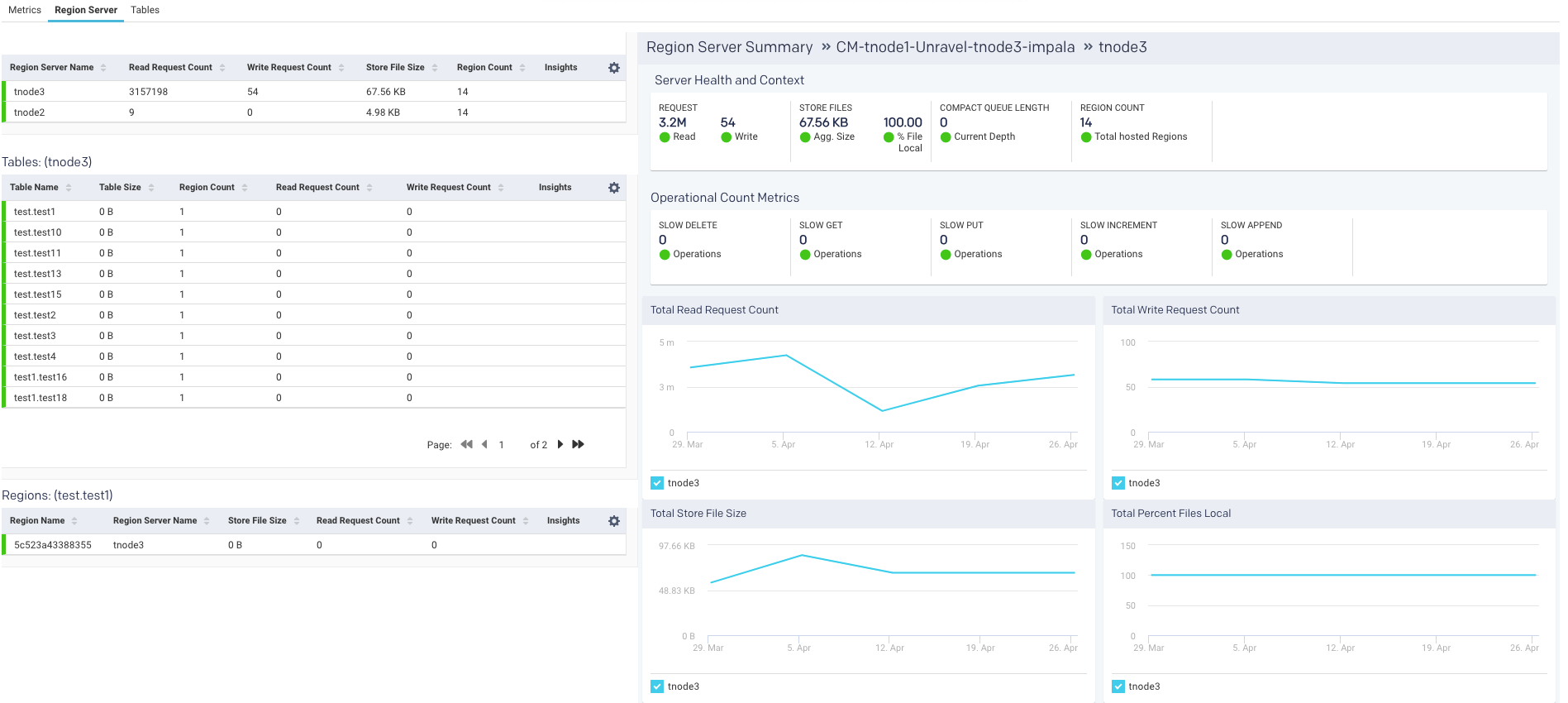Viewport: 1568px width, 703px height.
Task: Switch to the Metrics tab
Action: pyautogui.click(x=25, y=10)
